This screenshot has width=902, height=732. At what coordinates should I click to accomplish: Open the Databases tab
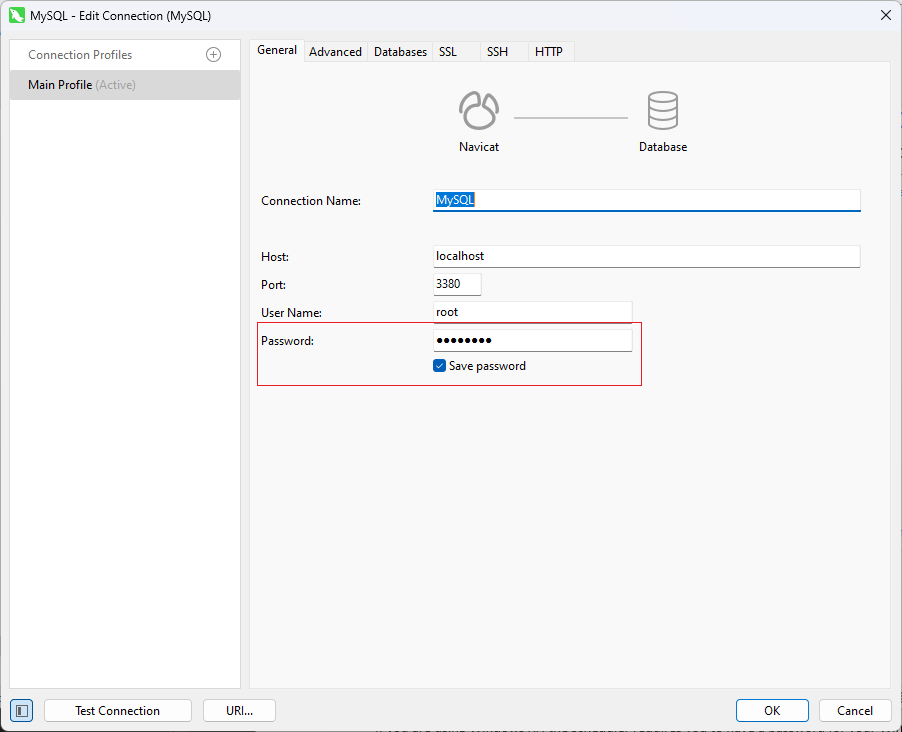(x=400, y=52)
